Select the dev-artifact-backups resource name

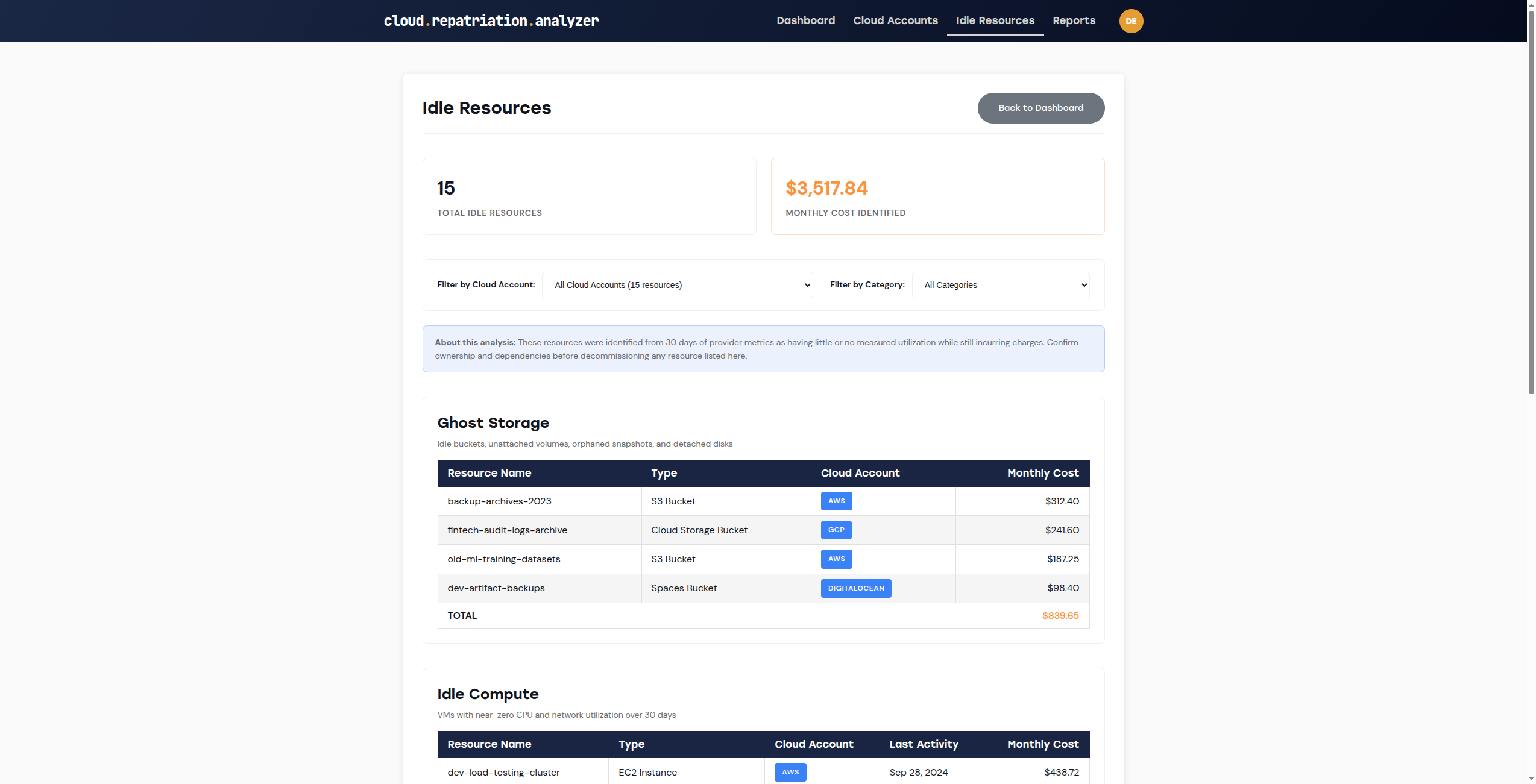click(x=496, y=588)
